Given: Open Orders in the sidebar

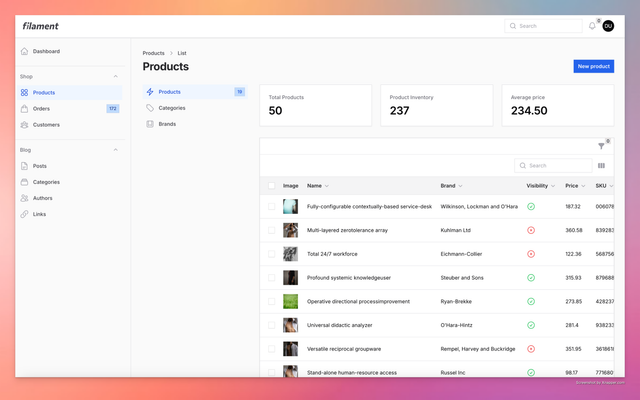Looking at the screenshot, I should [x=70, y=109].
